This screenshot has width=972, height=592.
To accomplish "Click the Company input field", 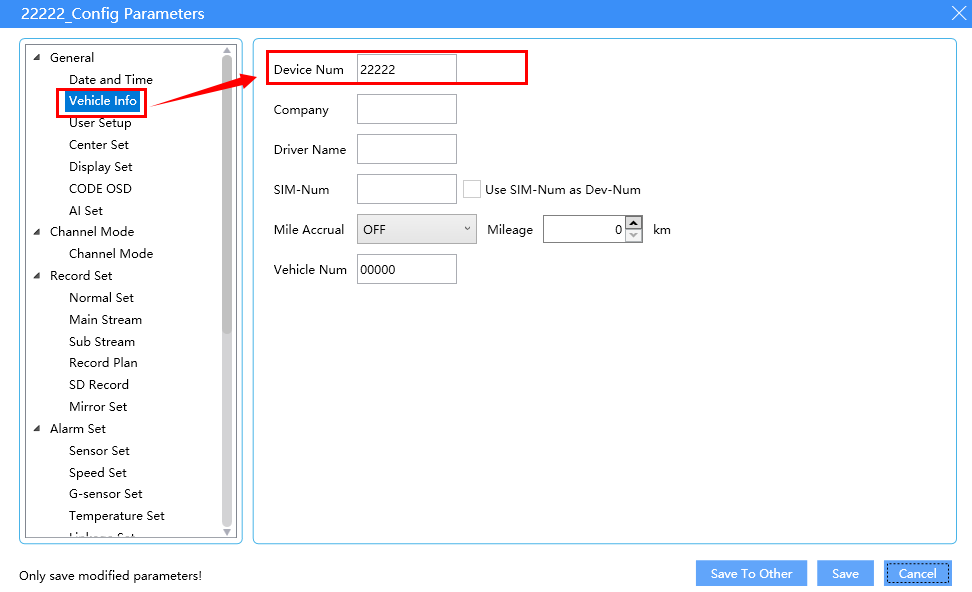I will [407, 109].
